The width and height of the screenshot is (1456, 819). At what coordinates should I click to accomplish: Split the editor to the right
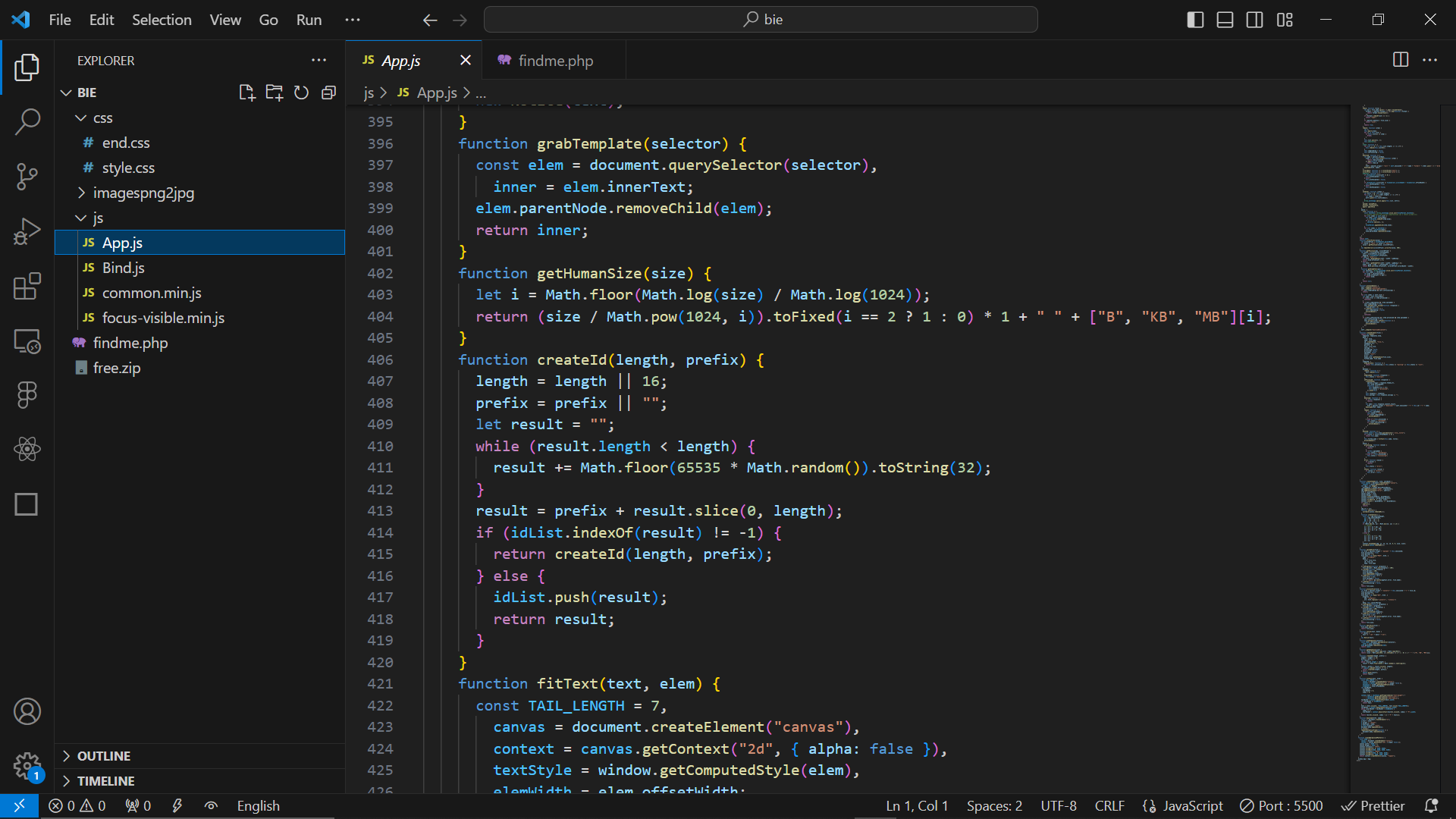pyautogui.click(x=1401, y=60)
